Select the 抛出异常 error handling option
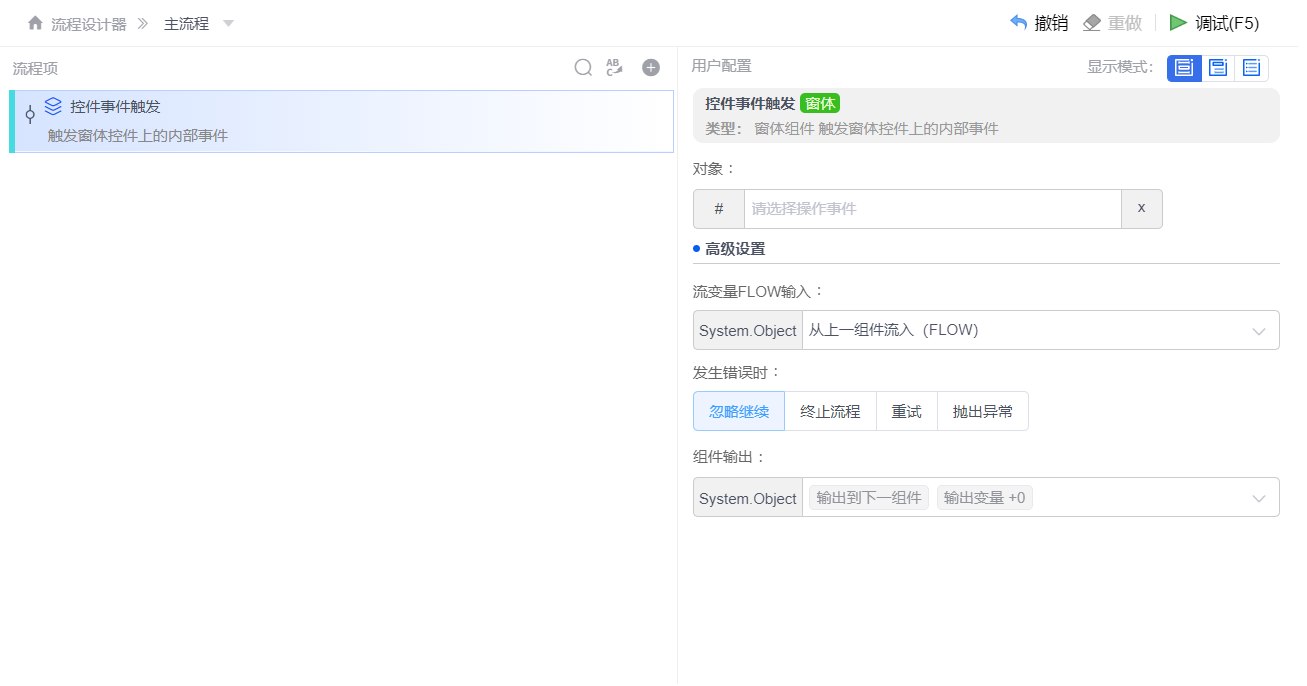This screenshot has height=686, width=1307. pos(982,411)
